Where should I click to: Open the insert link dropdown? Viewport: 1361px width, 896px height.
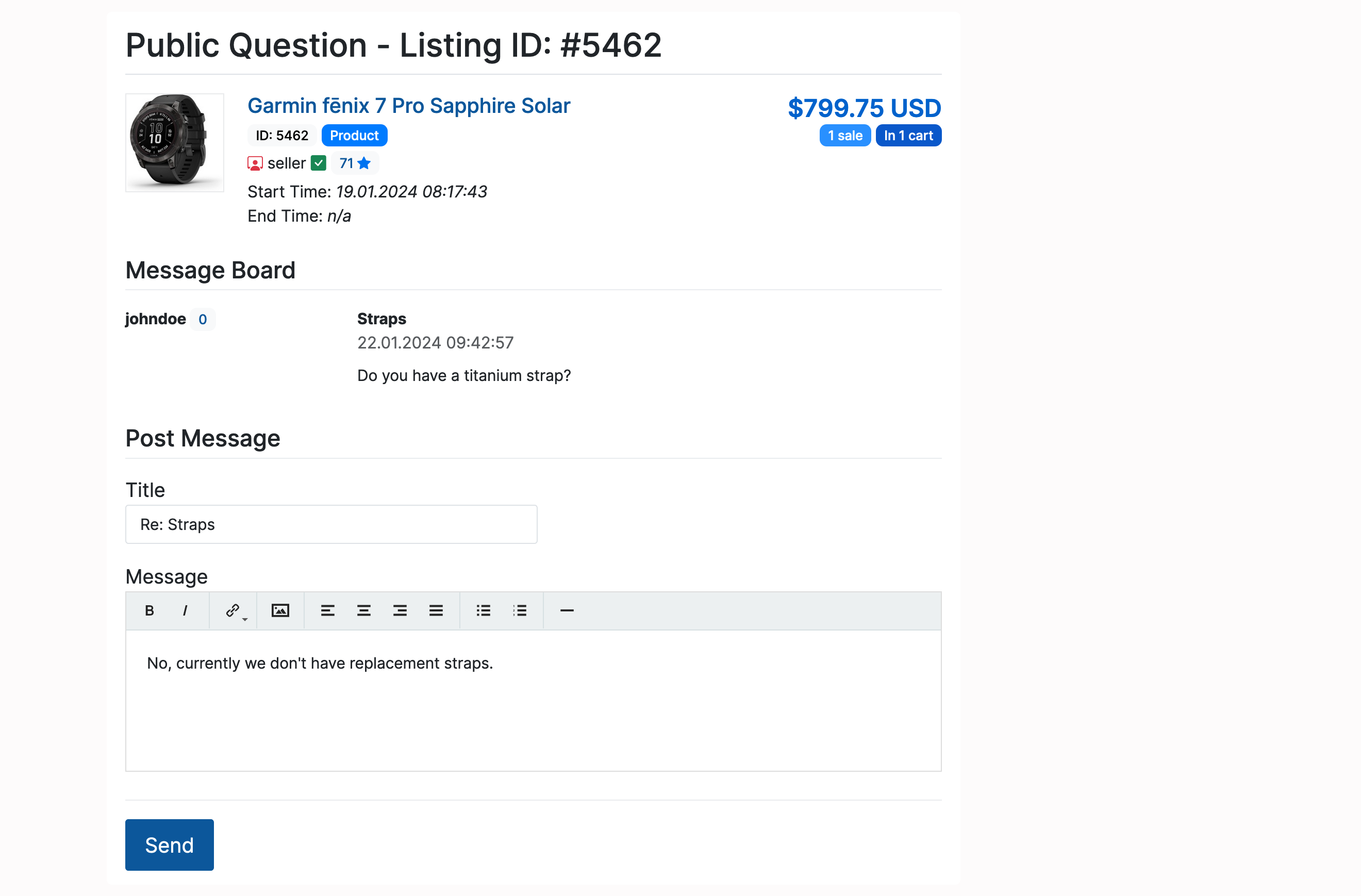click(x=235, y=611)
